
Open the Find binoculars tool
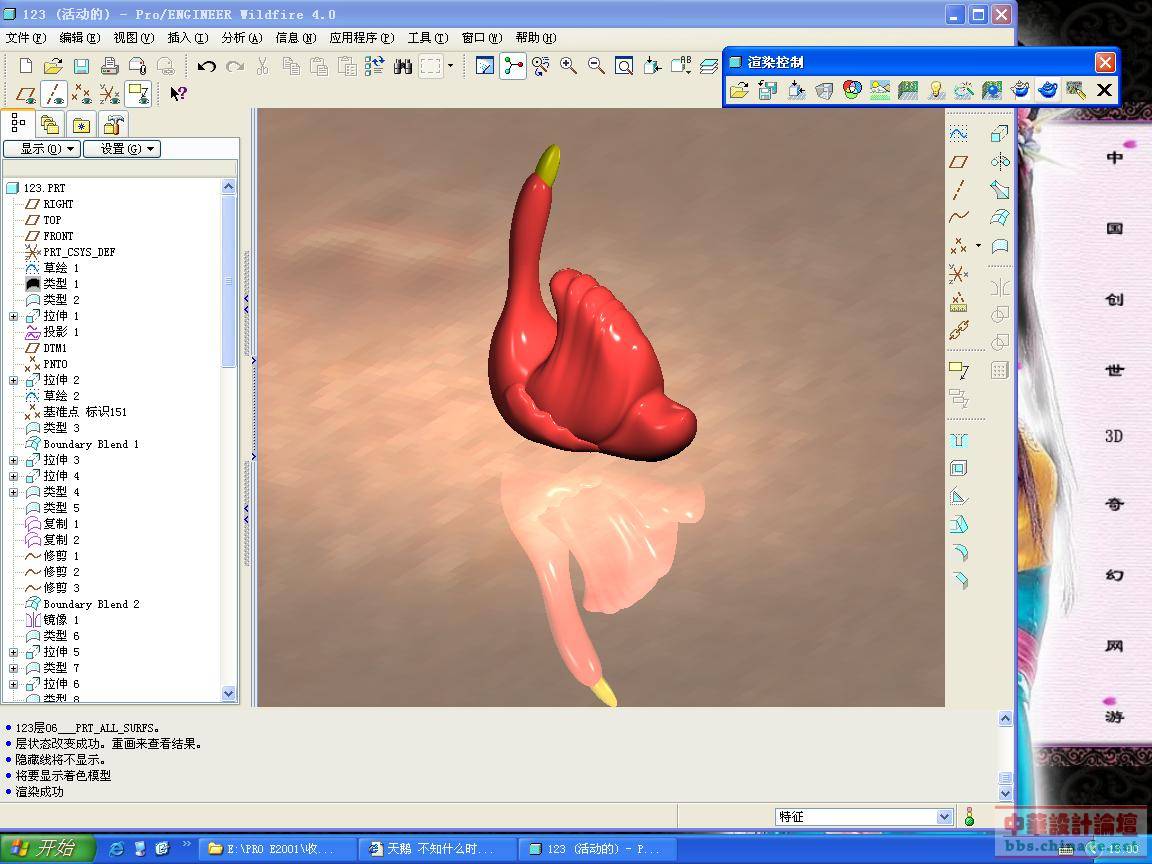pyautogui.click(x=403, y=66)
